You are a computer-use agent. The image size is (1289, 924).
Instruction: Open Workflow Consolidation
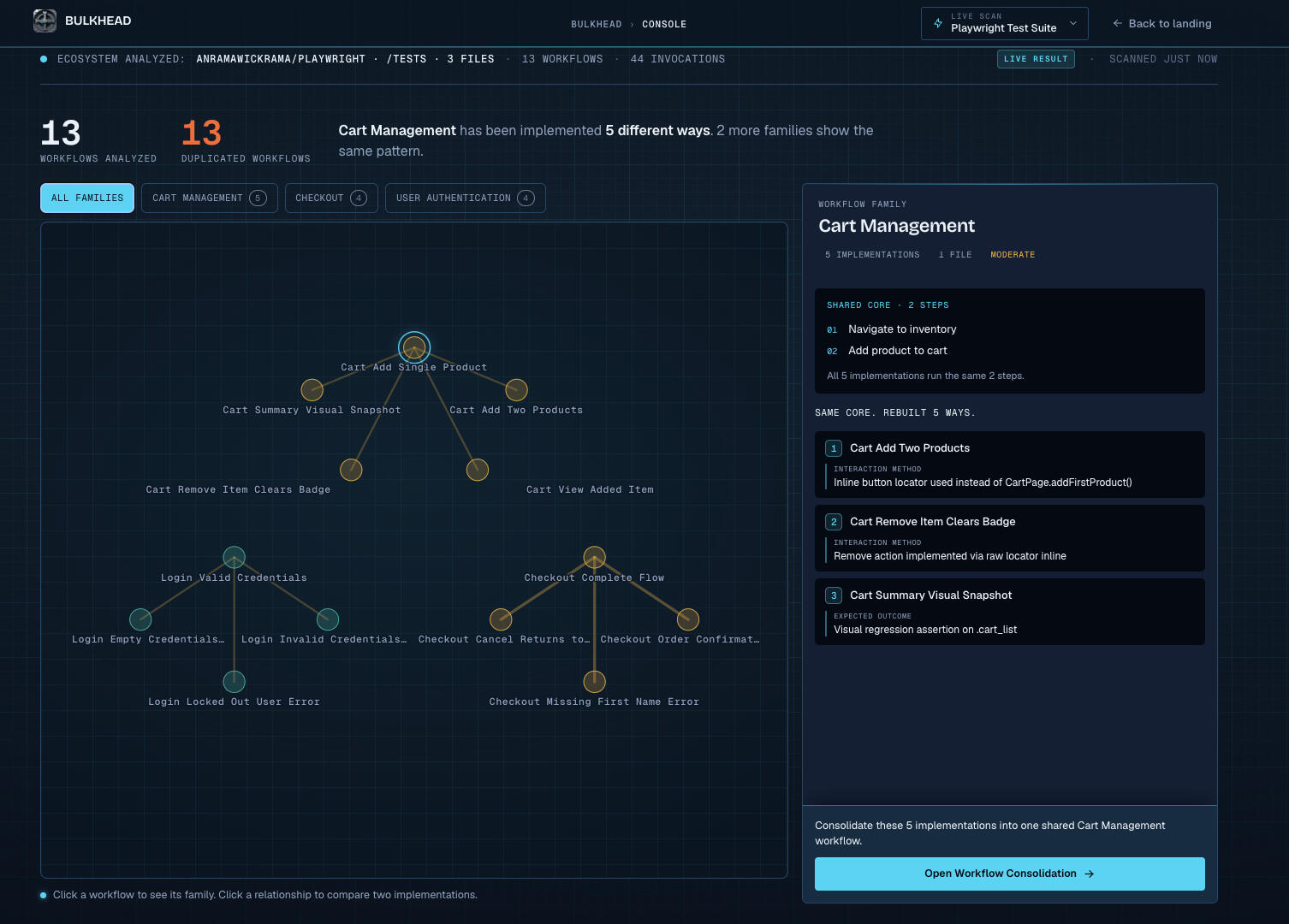coord(1009,874)
